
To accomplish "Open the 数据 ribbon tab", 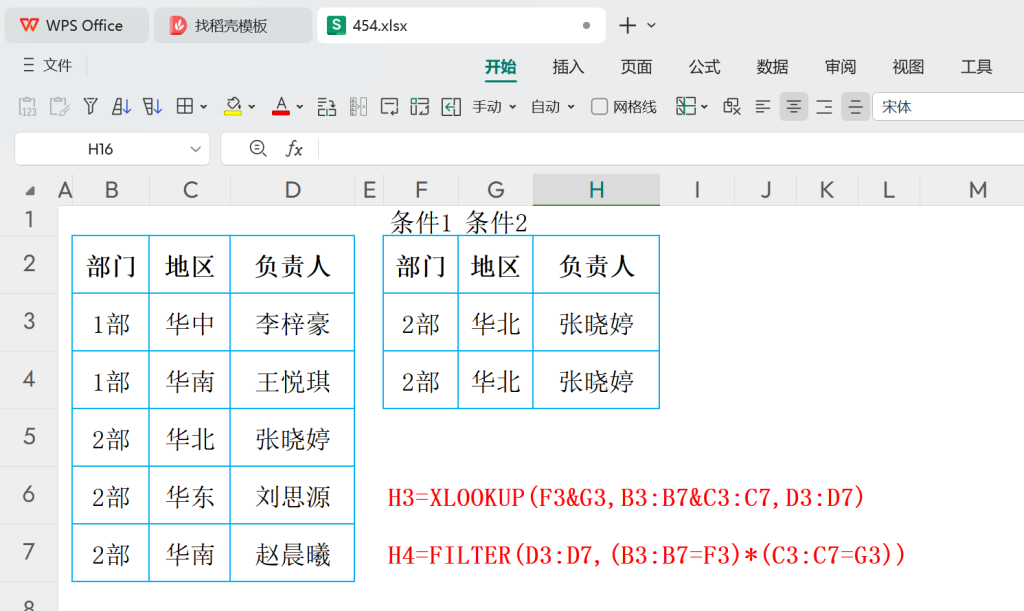I will point(773,67).
